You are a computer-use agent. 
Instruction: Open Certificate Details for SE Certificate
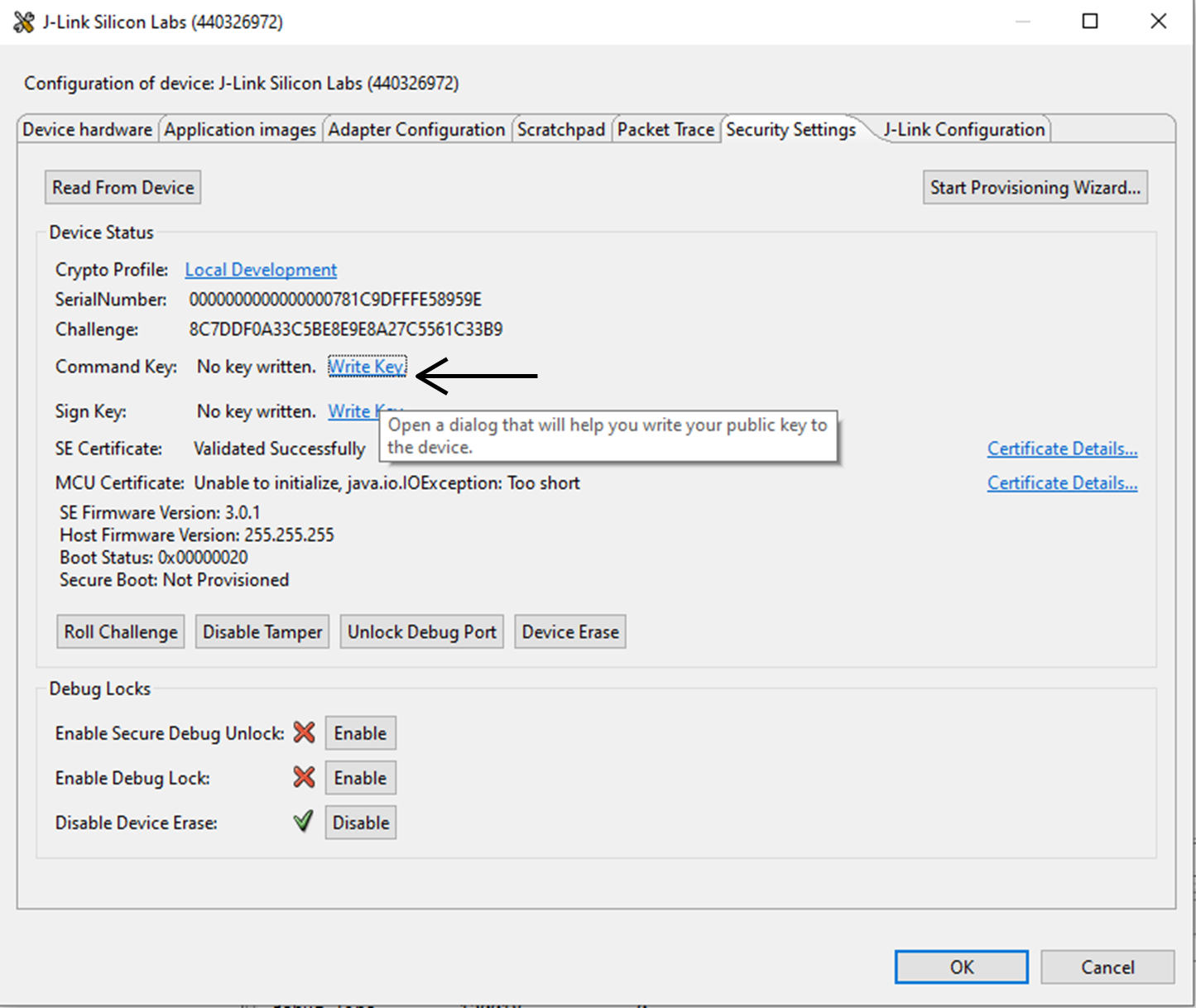1063,449
